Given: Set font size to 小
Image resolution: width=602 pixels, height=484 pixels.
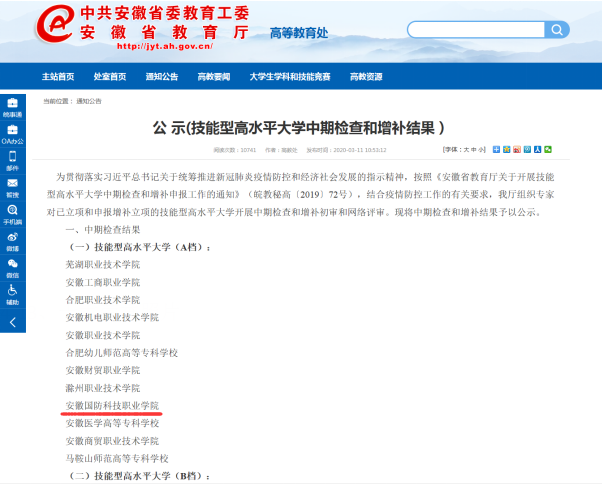Looking at the screenshot, I should click(481, 149).
